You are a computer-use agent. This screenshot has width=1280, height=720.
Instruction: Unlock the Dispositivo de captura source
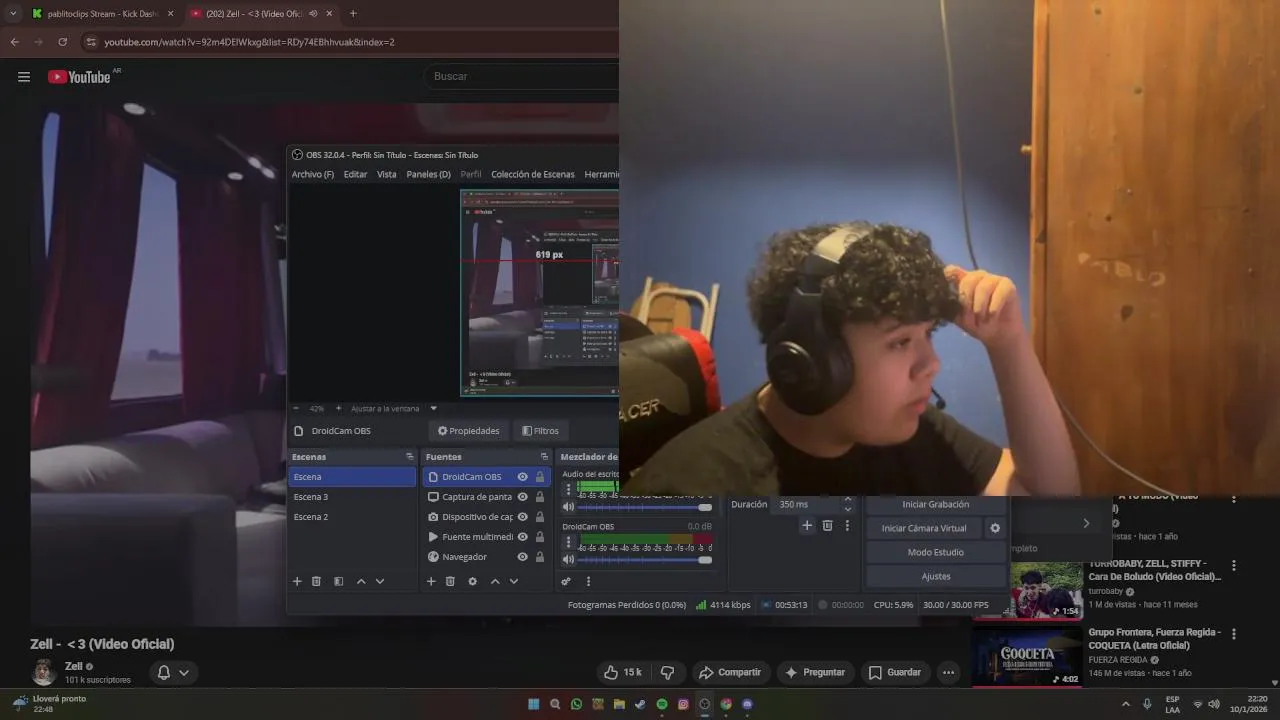(x=540, y=517)
